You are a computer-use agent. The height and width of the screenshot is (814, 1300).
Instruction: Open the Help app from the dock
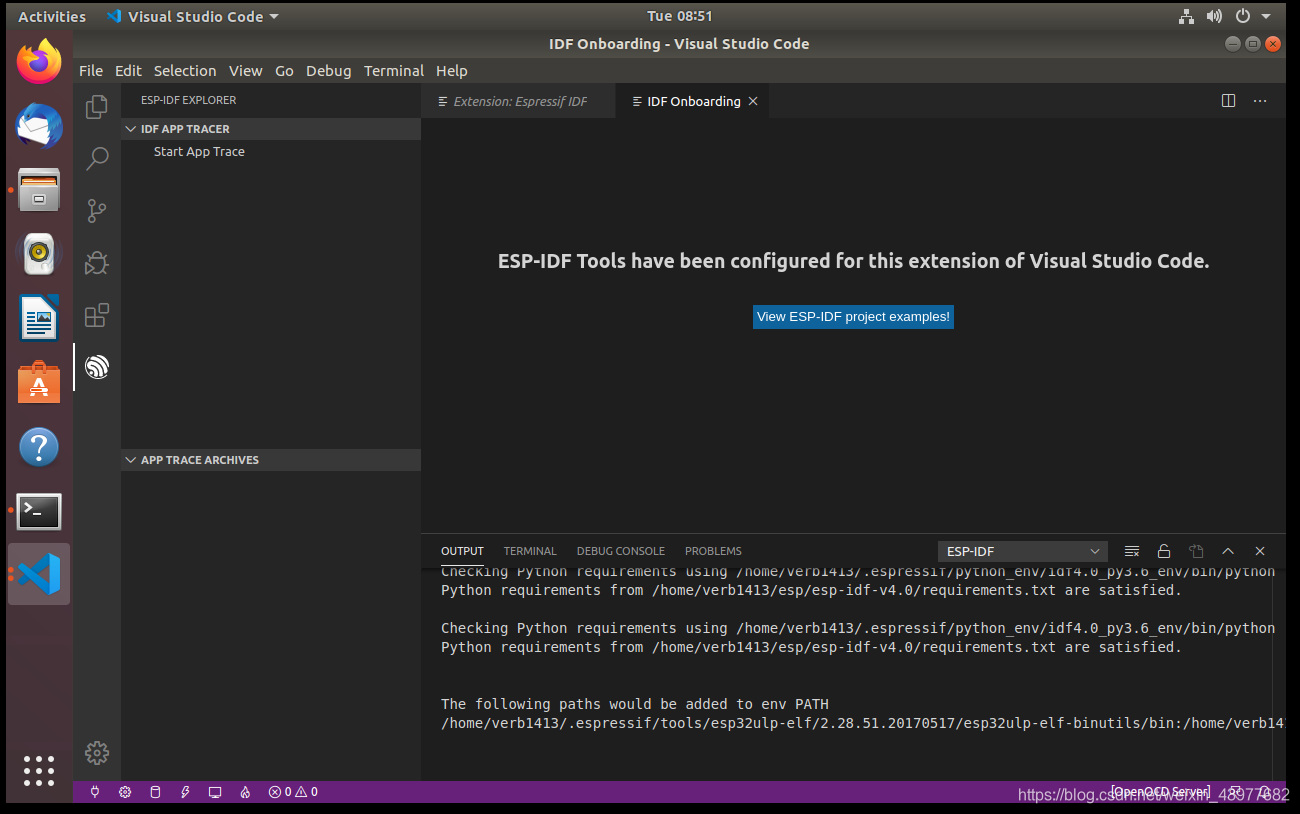point(39,447)
